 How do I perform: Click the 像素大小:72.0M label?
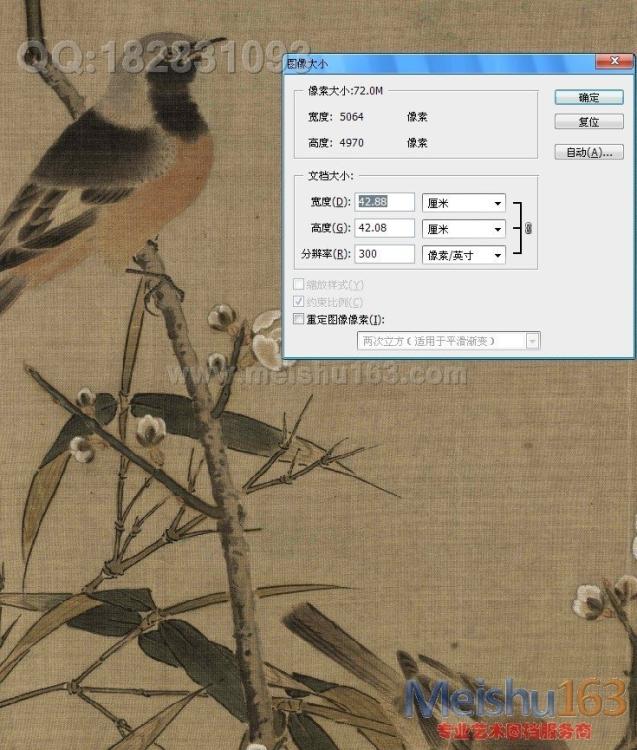(345, 90)
